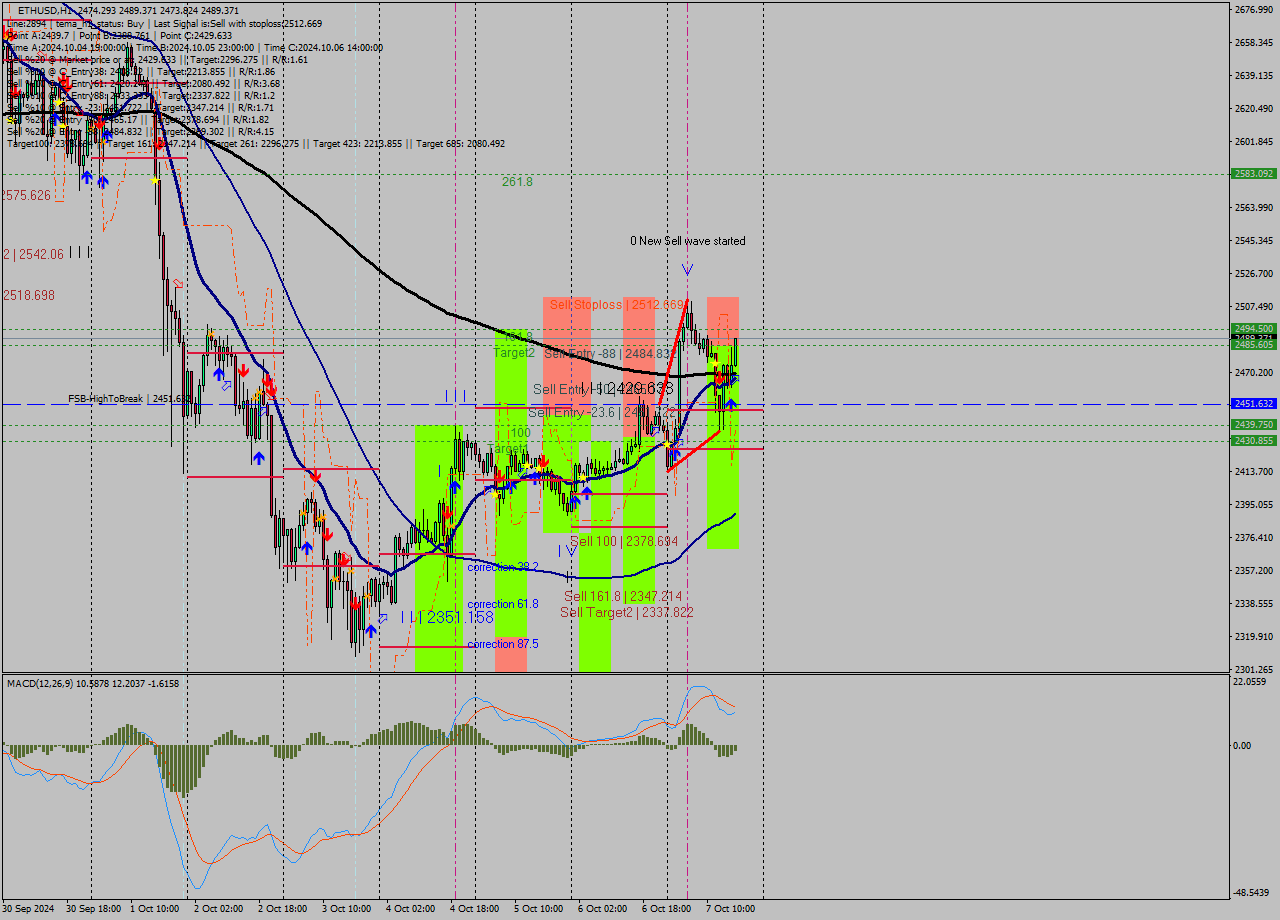Click the '2518.698' left-edge level label
The width and height of the screenshot is (1280, 920).
click(x=28, y=296)
